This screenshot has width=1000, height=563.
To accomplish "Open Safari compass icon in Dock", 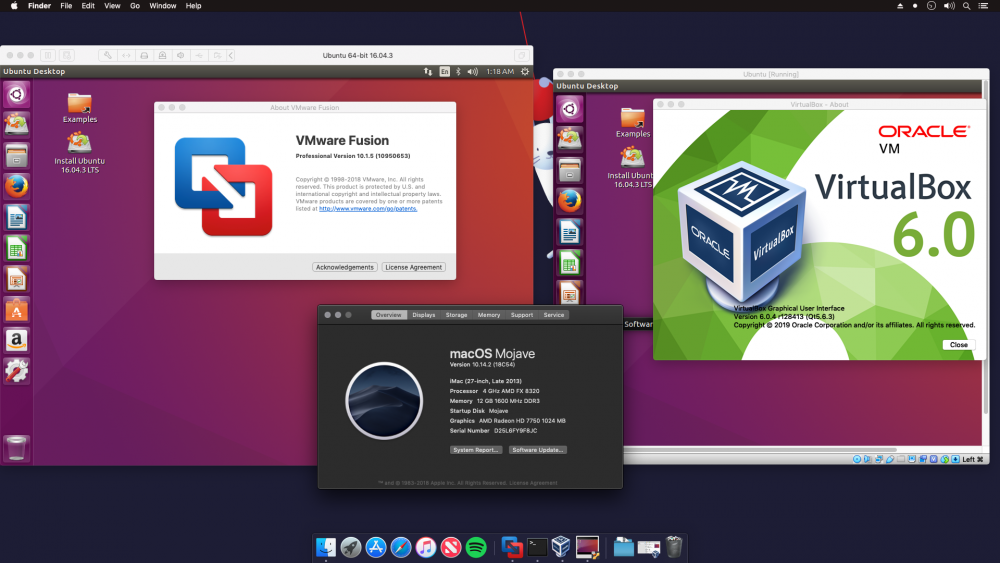I will click(401, 547).
